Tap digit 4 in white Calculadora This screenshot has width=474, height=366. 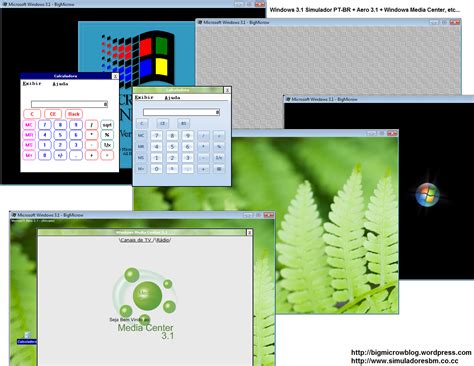45,135
